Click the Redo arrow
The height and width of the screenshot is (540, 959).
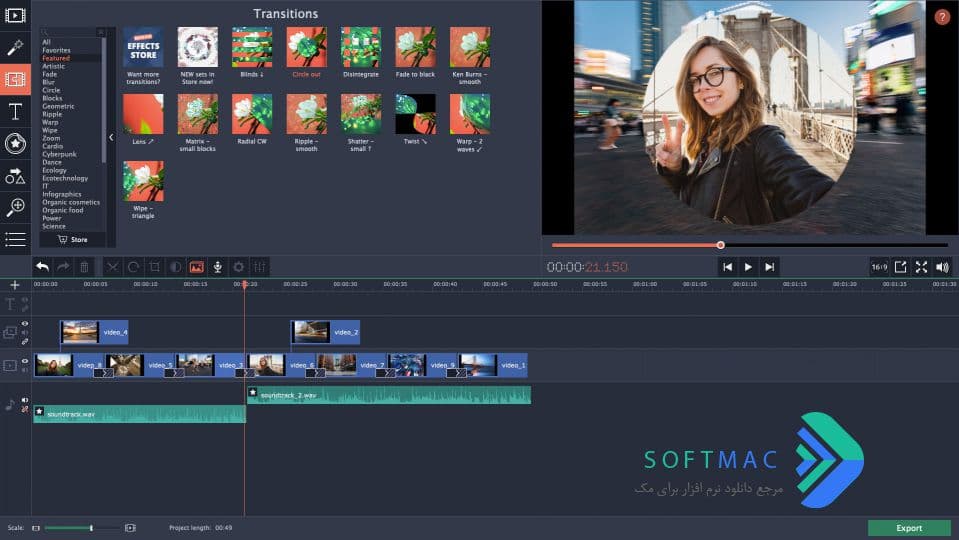click(x=63, y=267)
